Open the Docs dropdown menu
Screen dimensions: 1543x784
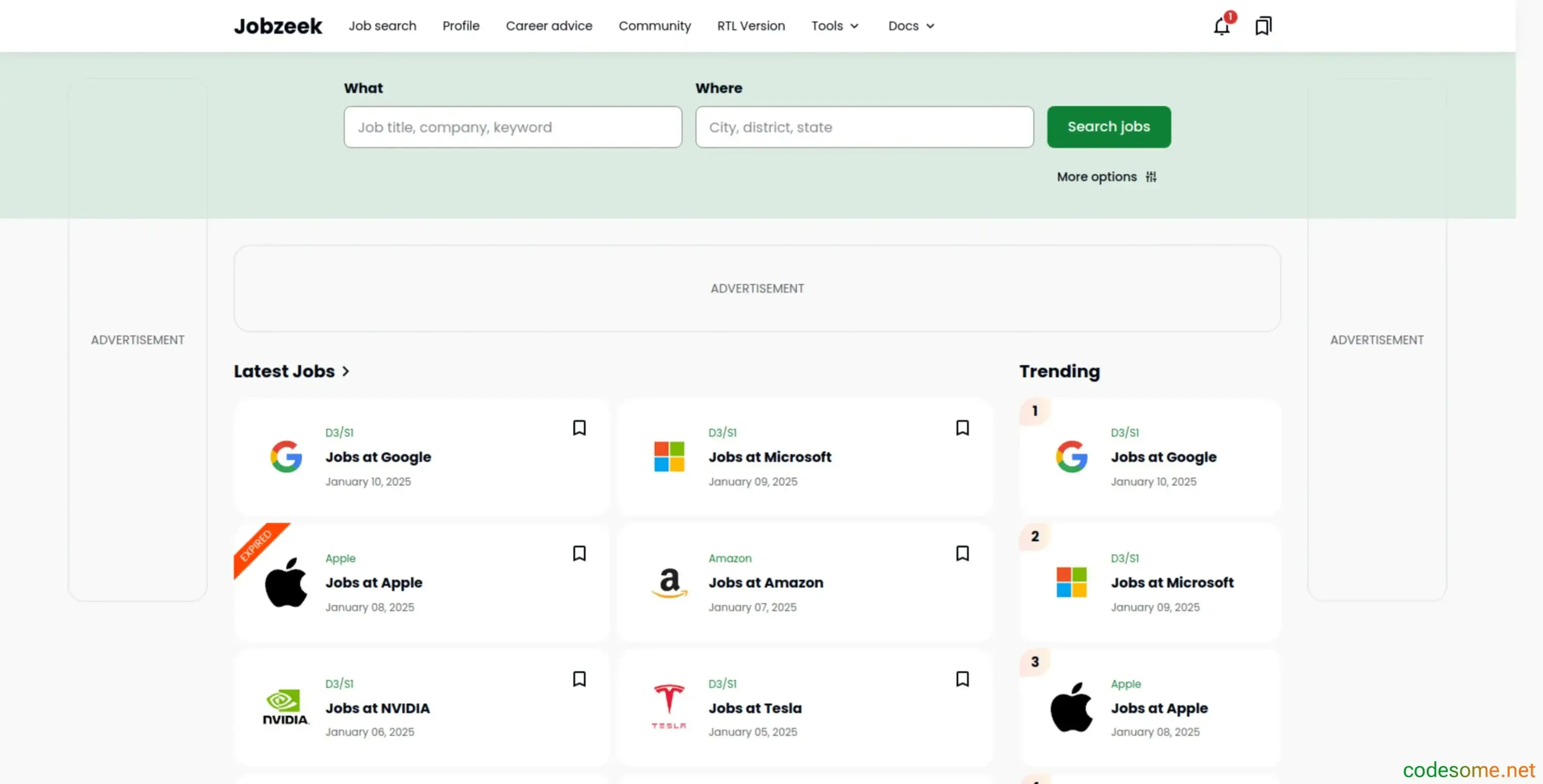(911, 26)
